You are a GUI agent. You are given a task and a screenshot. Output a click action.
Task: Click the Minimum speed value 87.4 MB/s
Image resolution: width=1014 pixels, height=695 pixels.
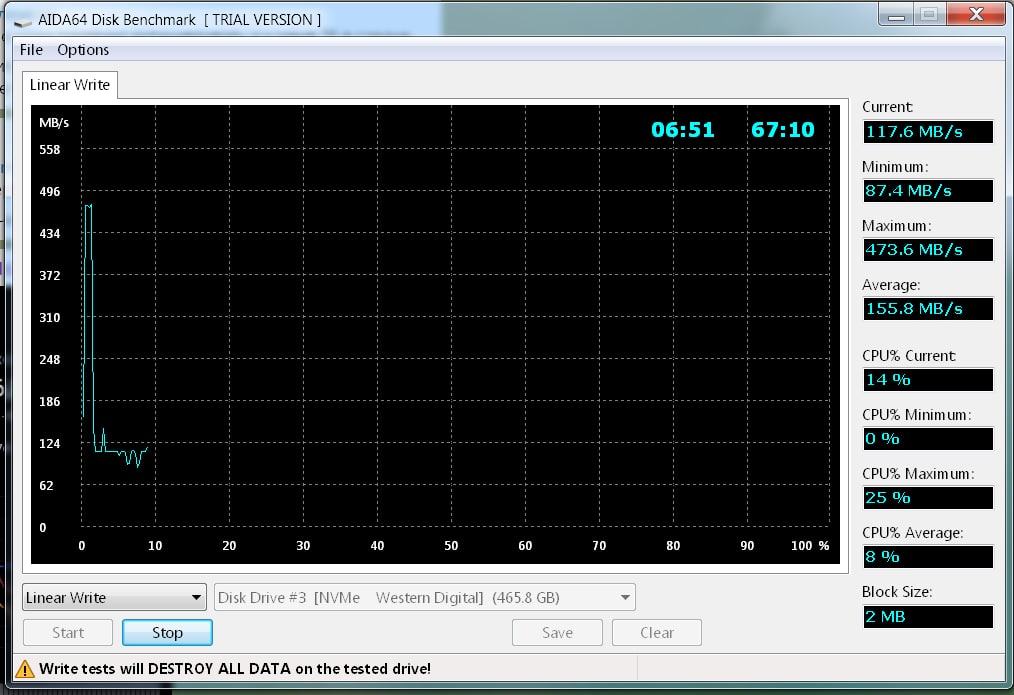pyautogui.click(x=928, y=191)
